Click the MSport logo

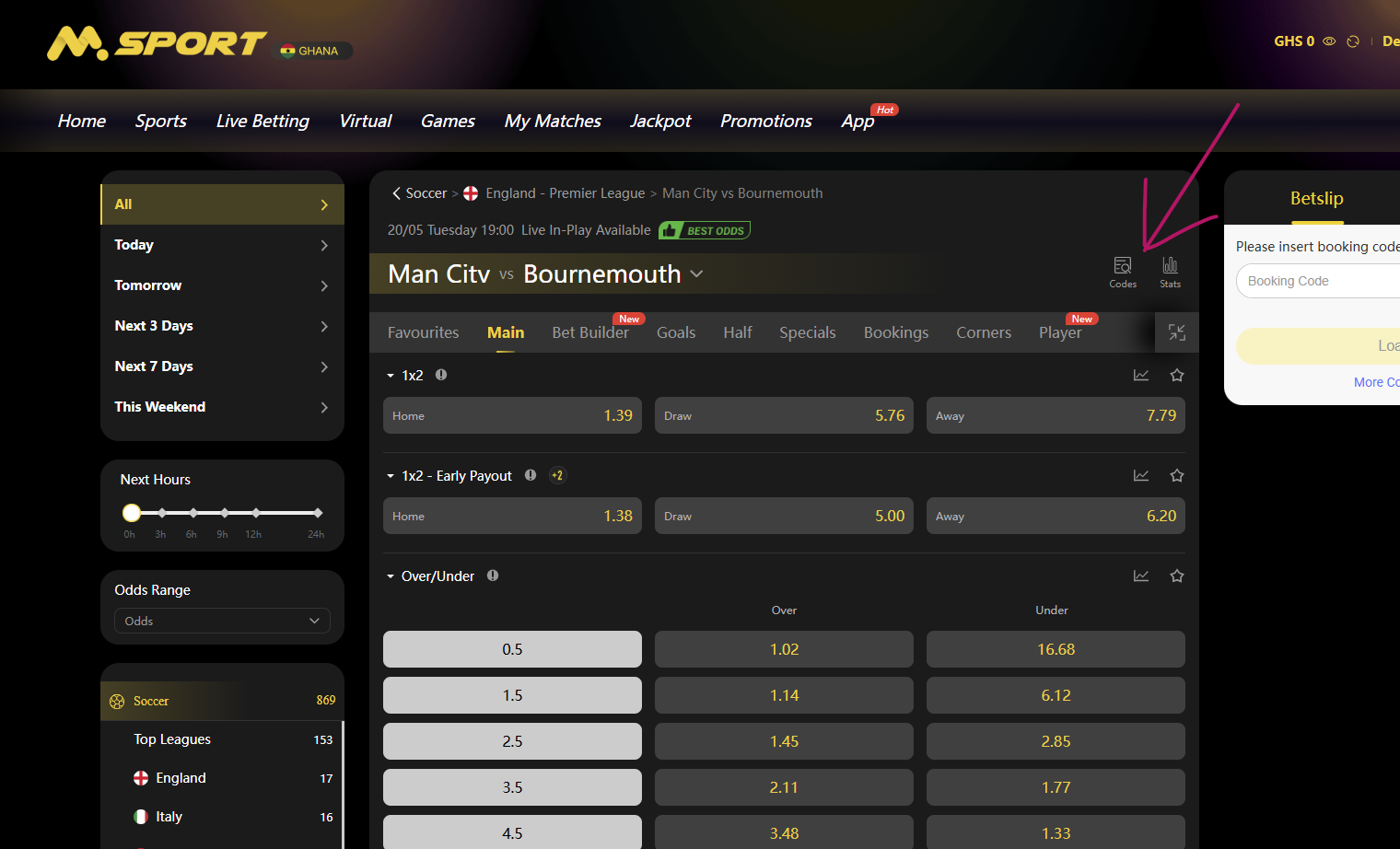click(157, 43)
